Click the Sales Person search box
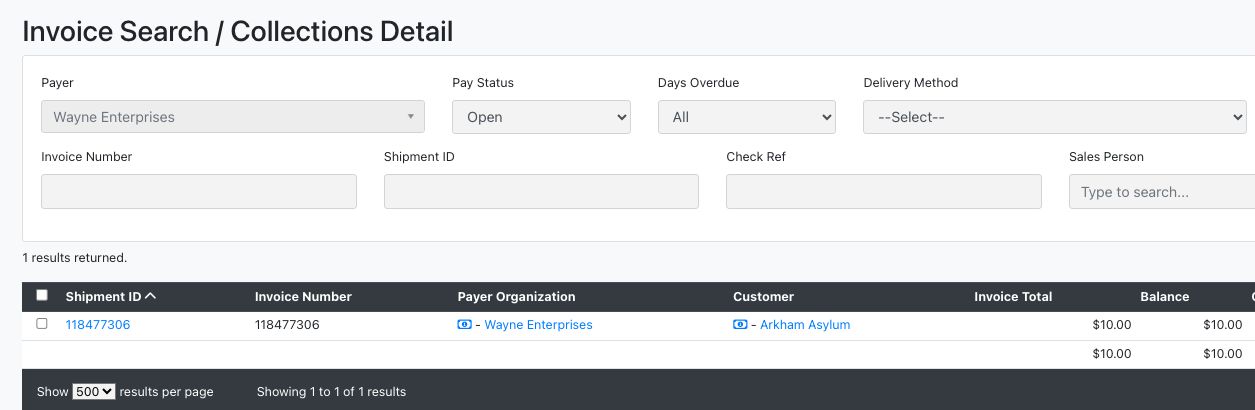Screen dimensions: 1255x410 tap(1162, 192)
